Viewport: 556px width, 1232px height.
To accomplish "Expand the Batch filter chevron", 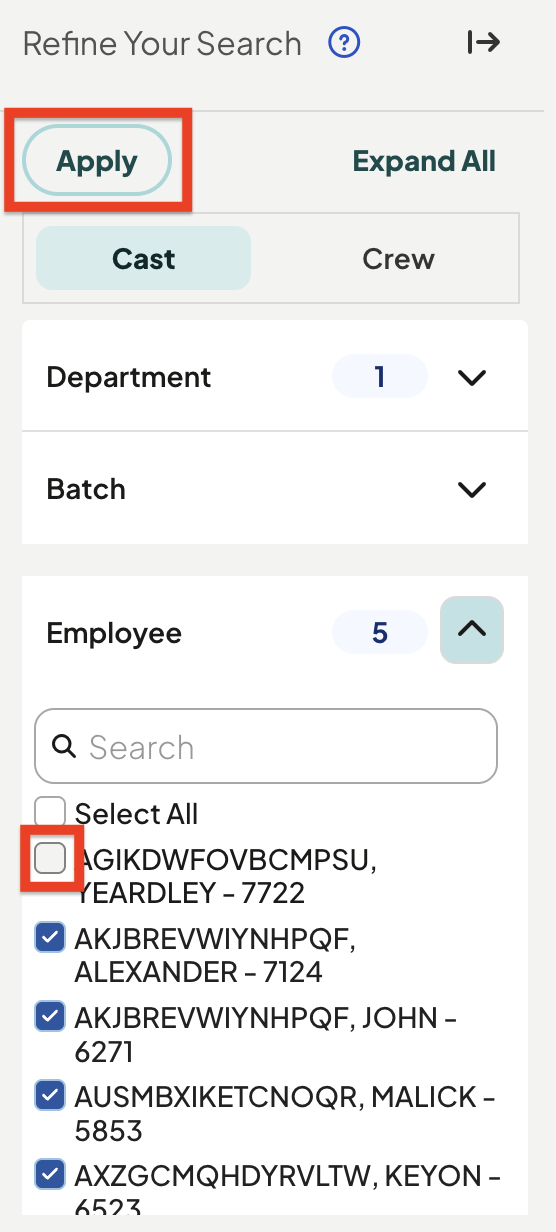I will (x=472, y=489).
